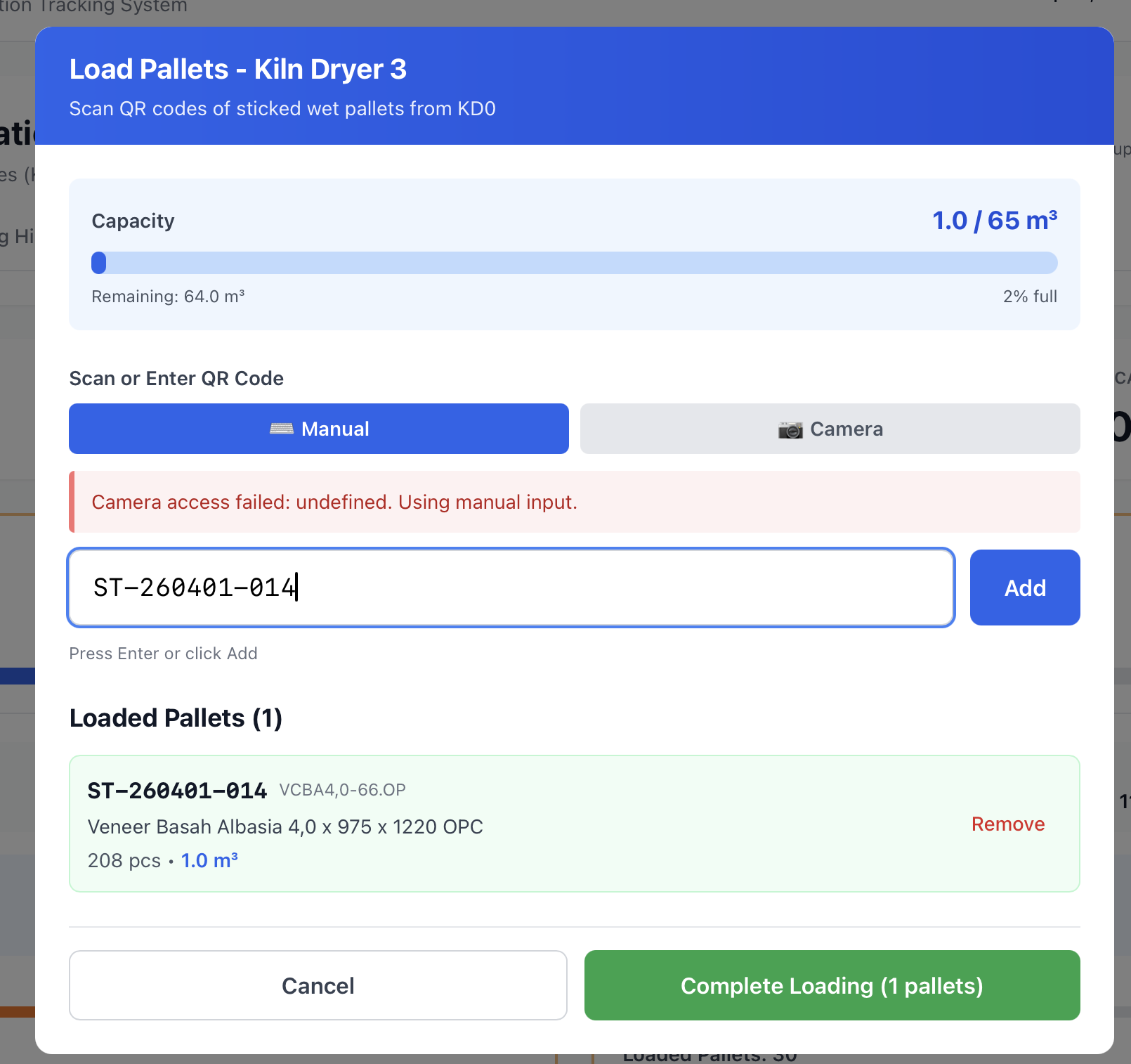Click the capacity progress bar
Viewport: 1131px width, 1064px height.
click(x=574, y=263)
